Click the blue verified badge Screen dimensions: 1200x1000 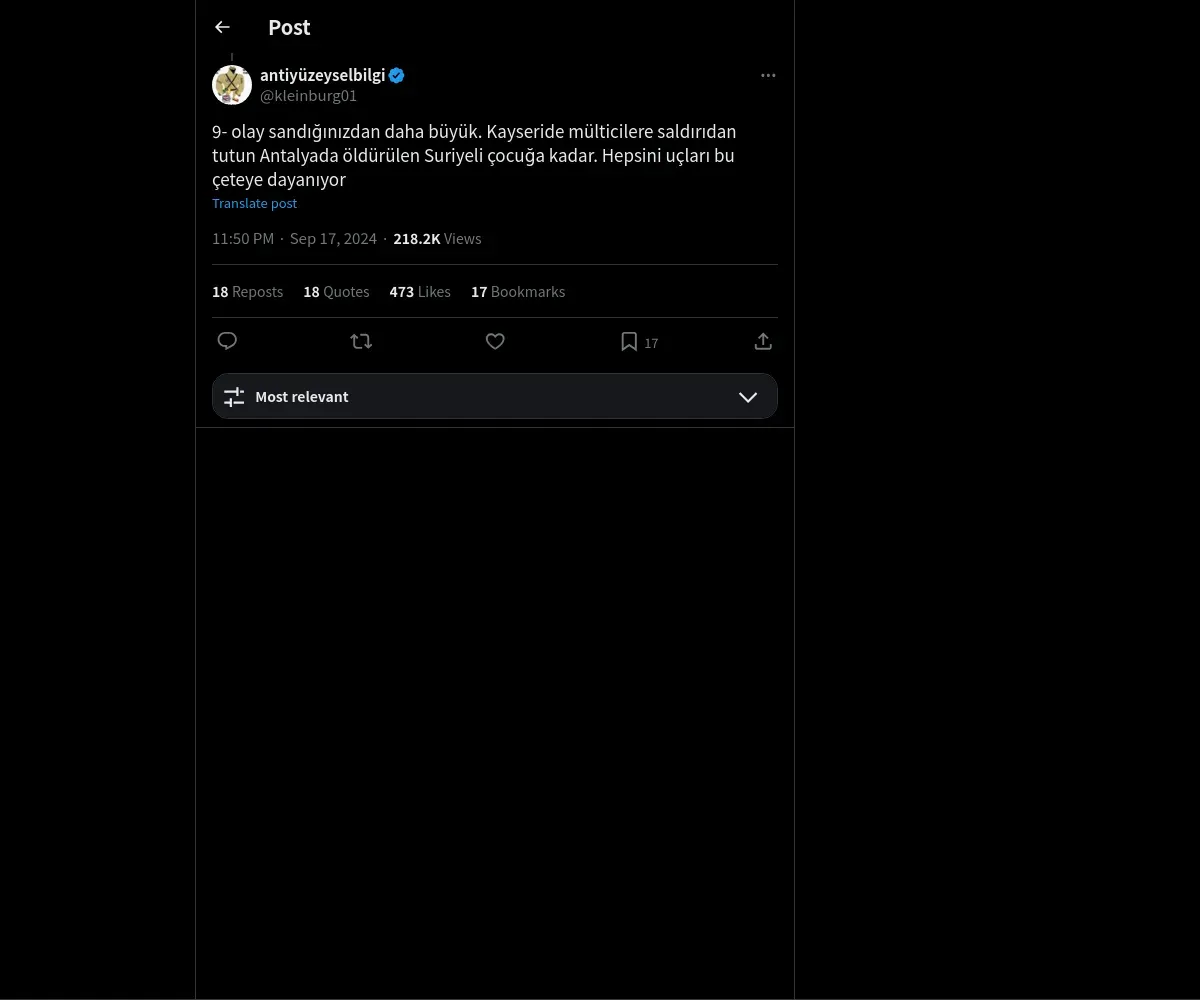(x=397, y=75)
